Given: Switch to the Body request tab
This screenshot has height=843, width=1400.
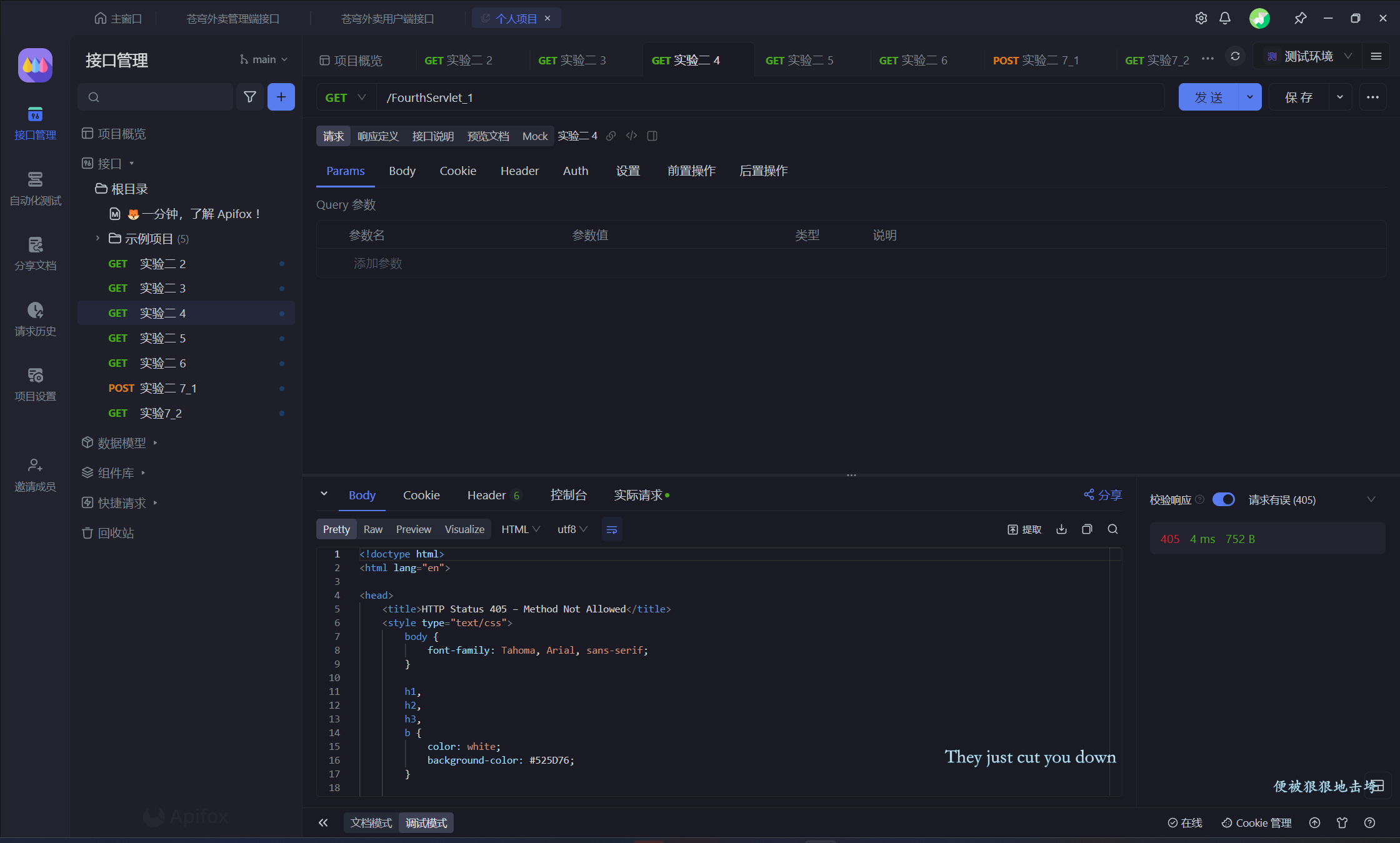Looking at the screenshot, I should (x=402, y=171).
